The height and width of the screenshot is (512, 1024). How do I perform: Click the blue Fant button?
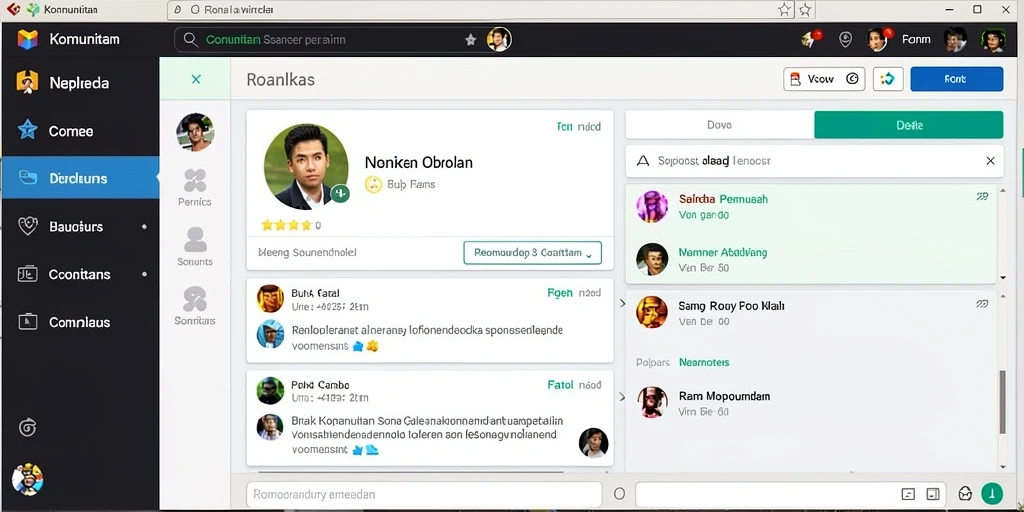coord(956,79)
